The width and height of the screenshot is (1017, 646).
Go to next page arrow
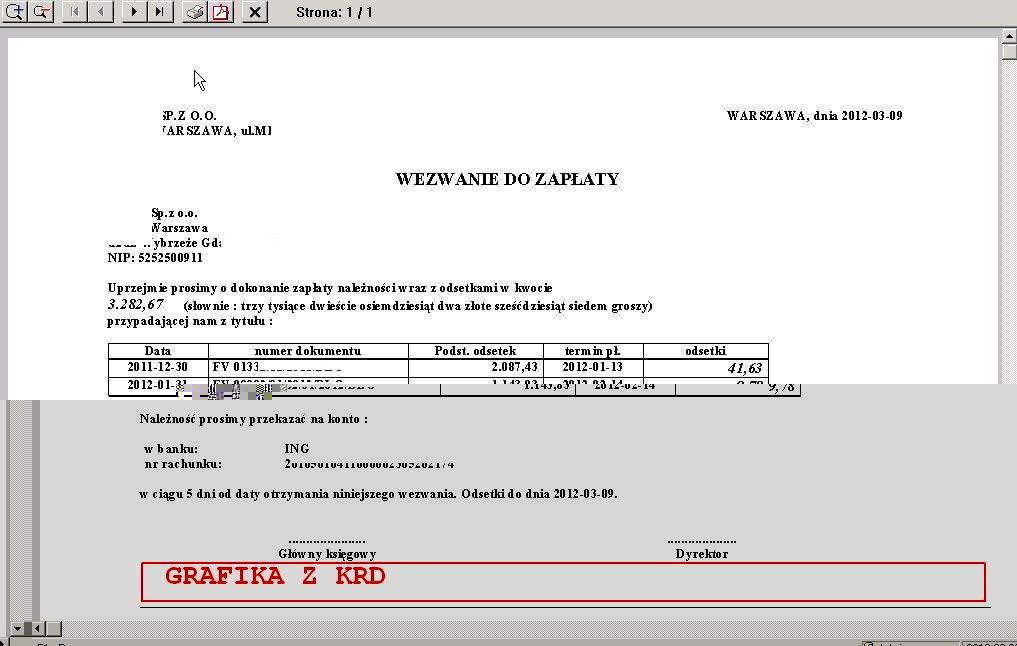[x=134, y=12]
